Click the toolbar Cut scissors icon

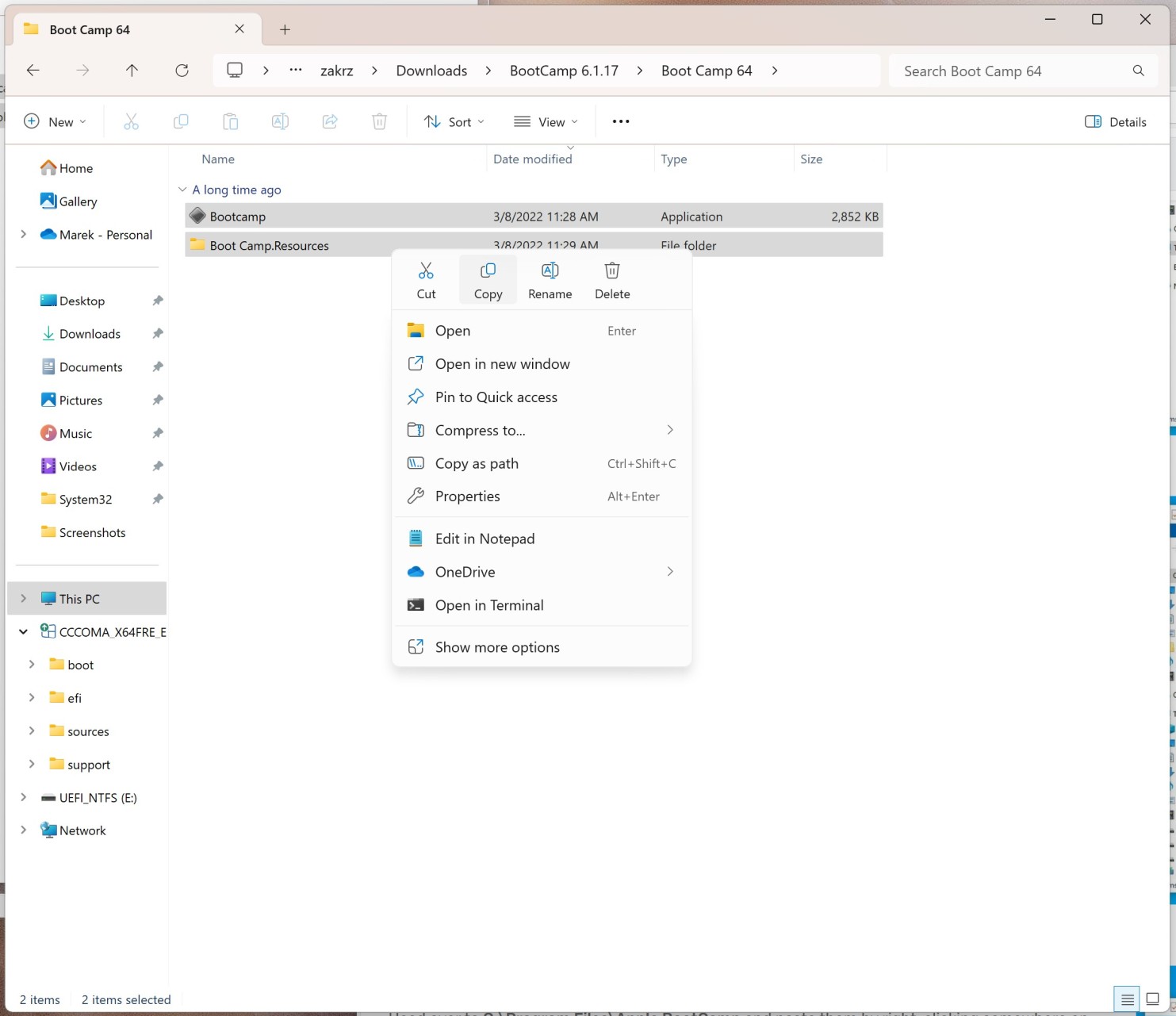(132, 121)
